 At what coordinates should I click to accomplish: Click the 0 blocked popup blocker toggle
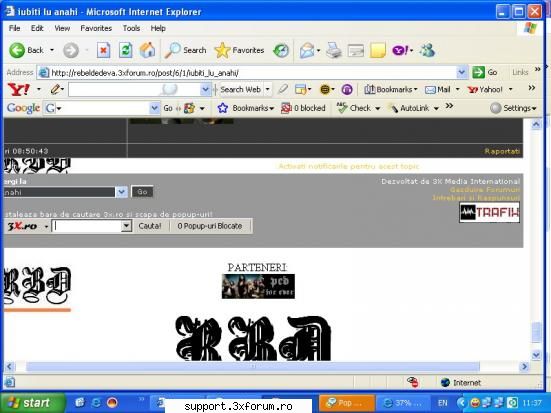303,108
